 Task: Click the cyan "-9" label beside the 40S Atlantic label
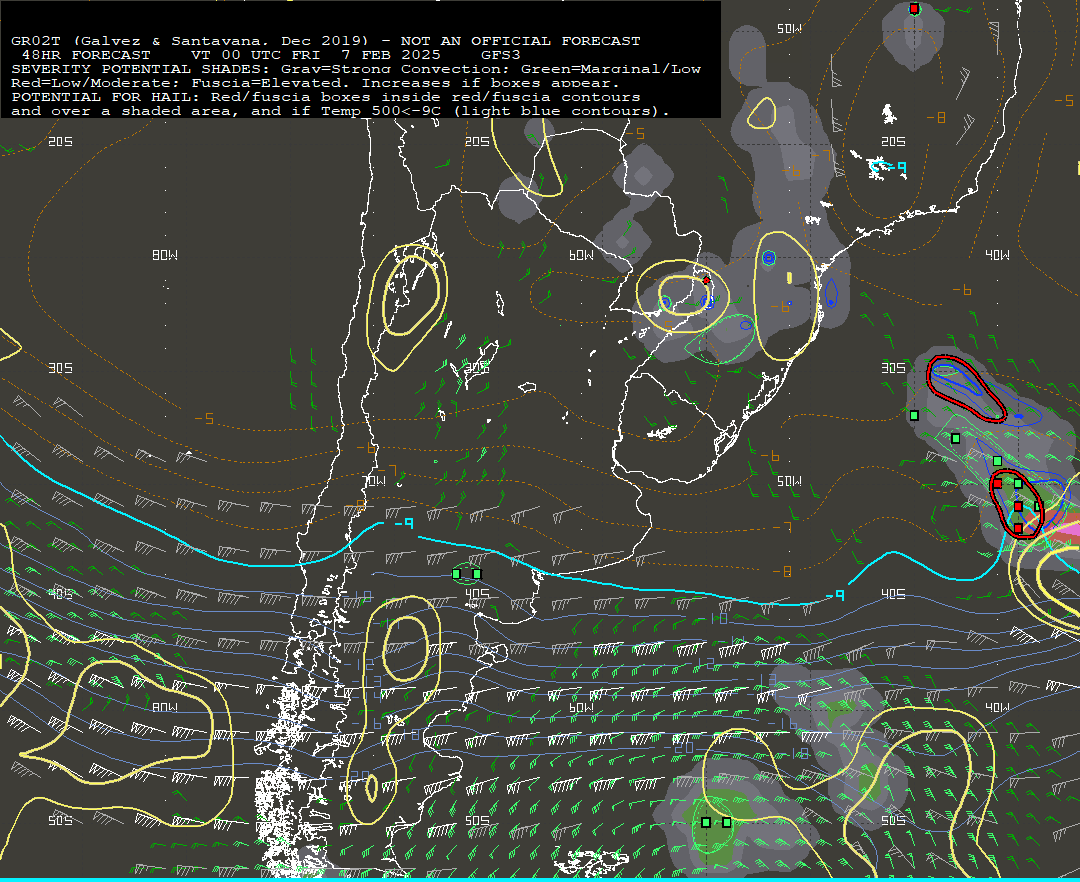tap(835, 595)
